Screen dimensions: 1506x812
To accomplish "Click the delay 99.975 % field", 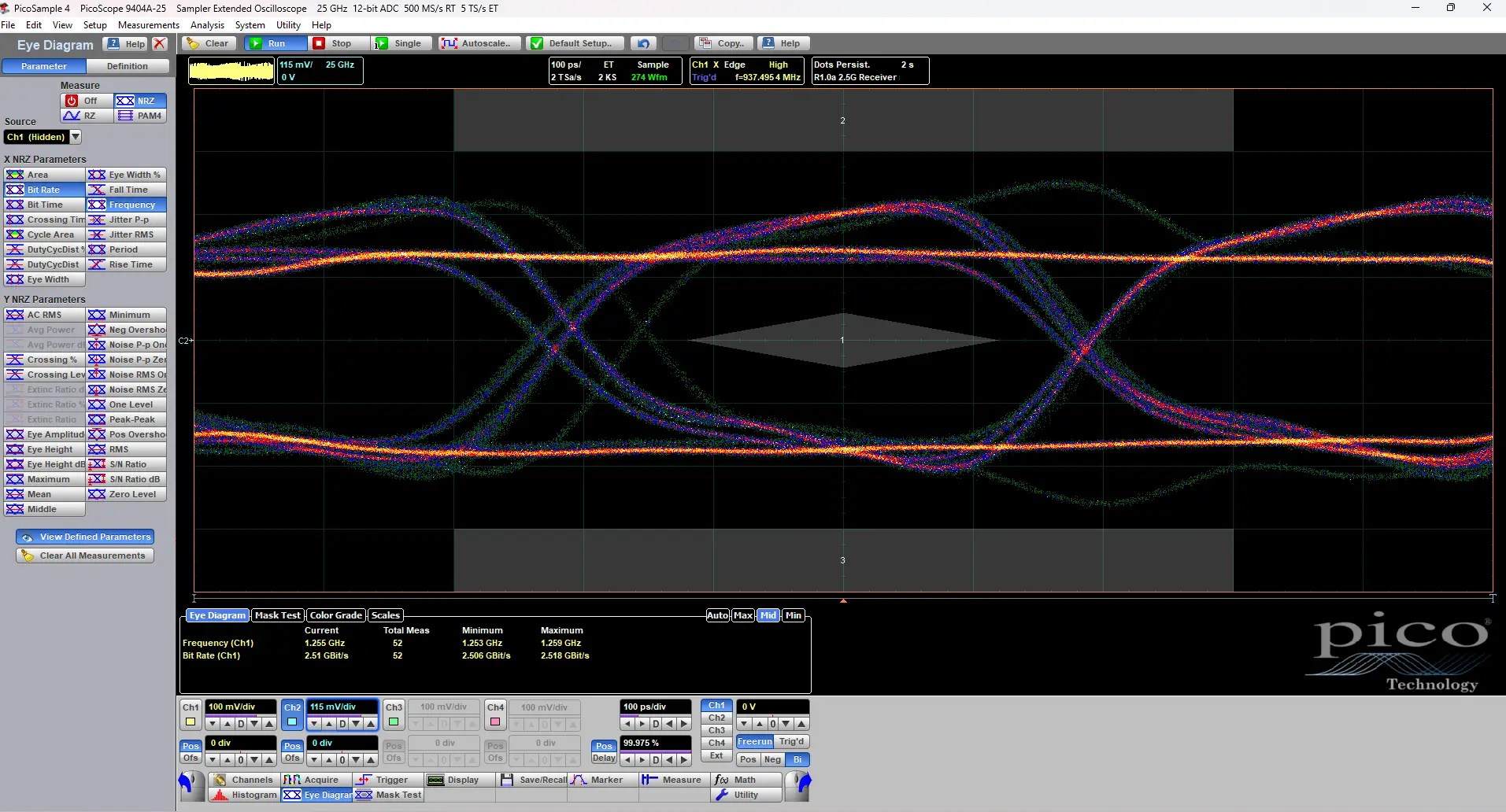I will tap(655, 743).
